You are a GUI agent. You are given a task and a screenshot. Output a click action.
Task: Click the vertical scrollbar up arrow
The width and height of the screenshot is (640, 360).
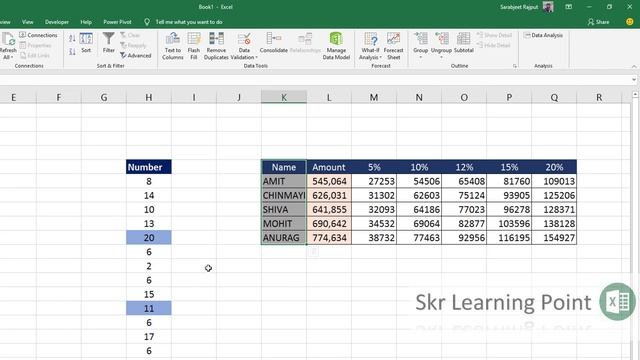[x=635, y=94]
